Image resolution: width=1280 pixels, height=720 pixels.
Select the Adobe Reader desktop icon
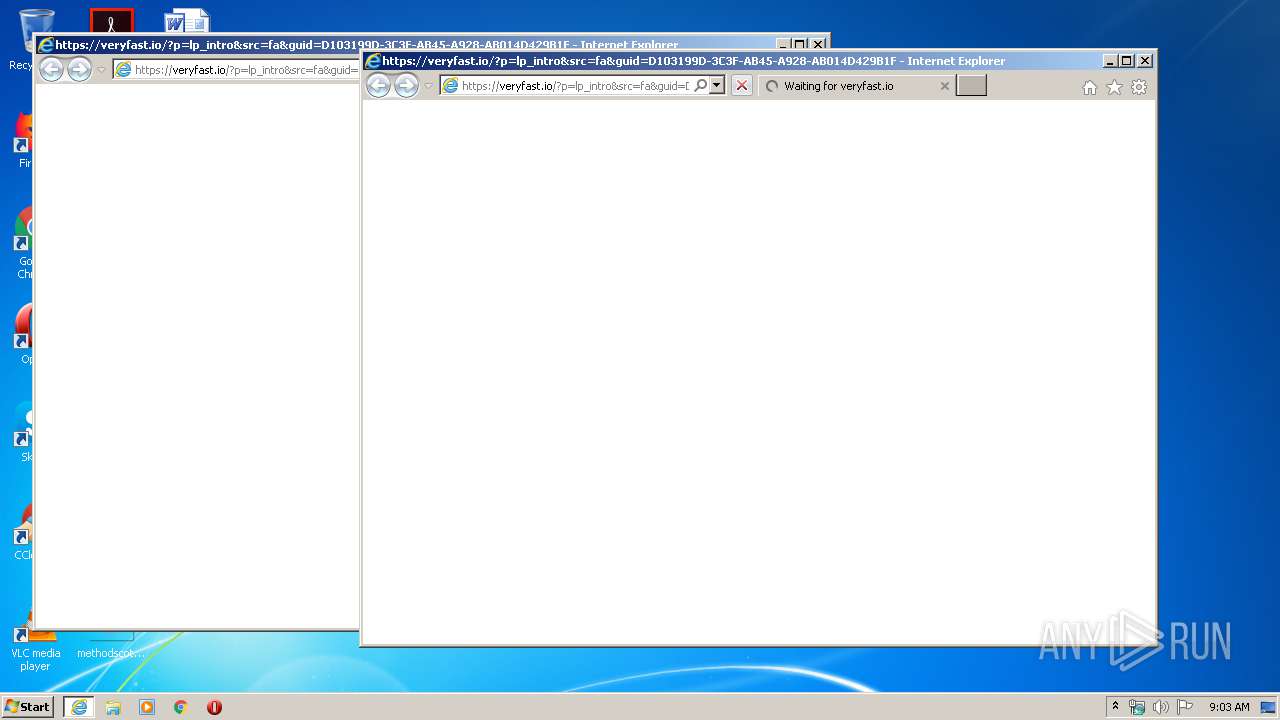(112, 21)
